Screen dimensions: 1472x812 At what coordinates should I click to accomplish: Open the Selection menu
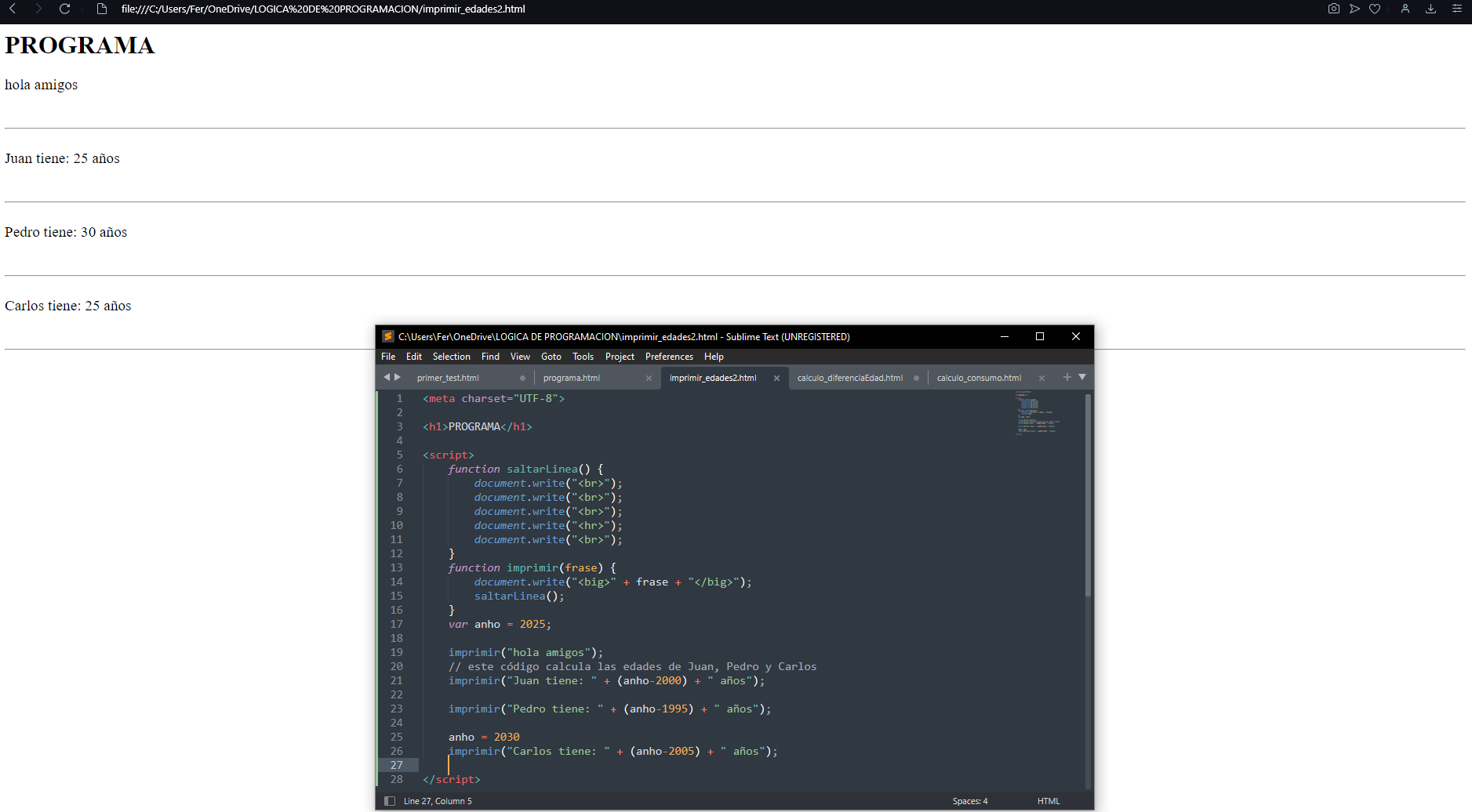[452, 357]
